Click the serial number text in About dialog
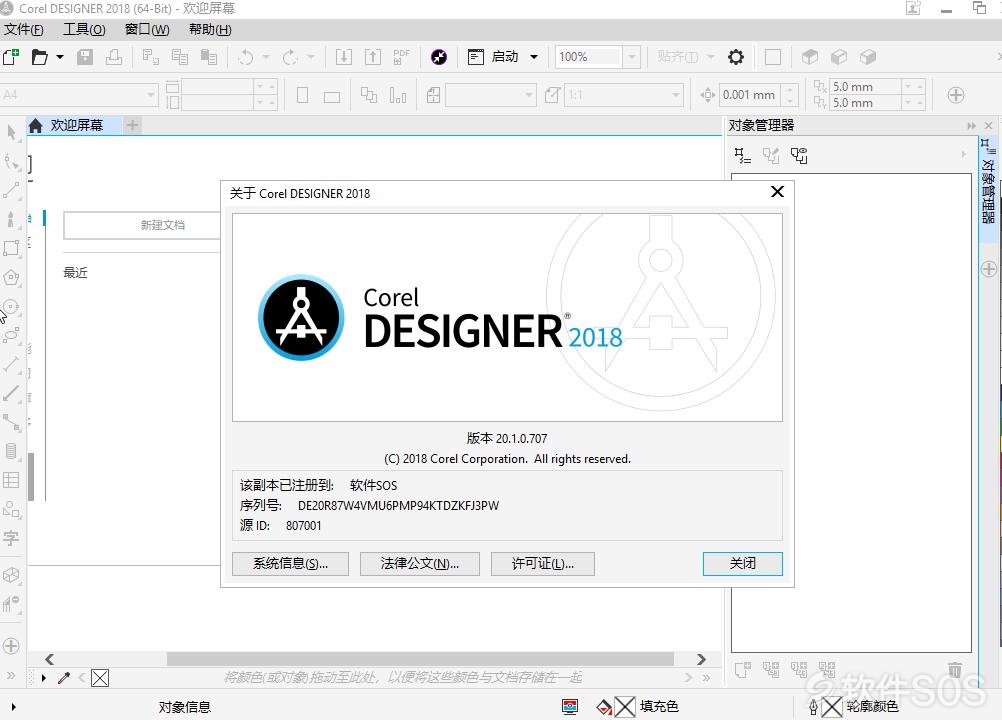1002x720 pixels. 398,505
